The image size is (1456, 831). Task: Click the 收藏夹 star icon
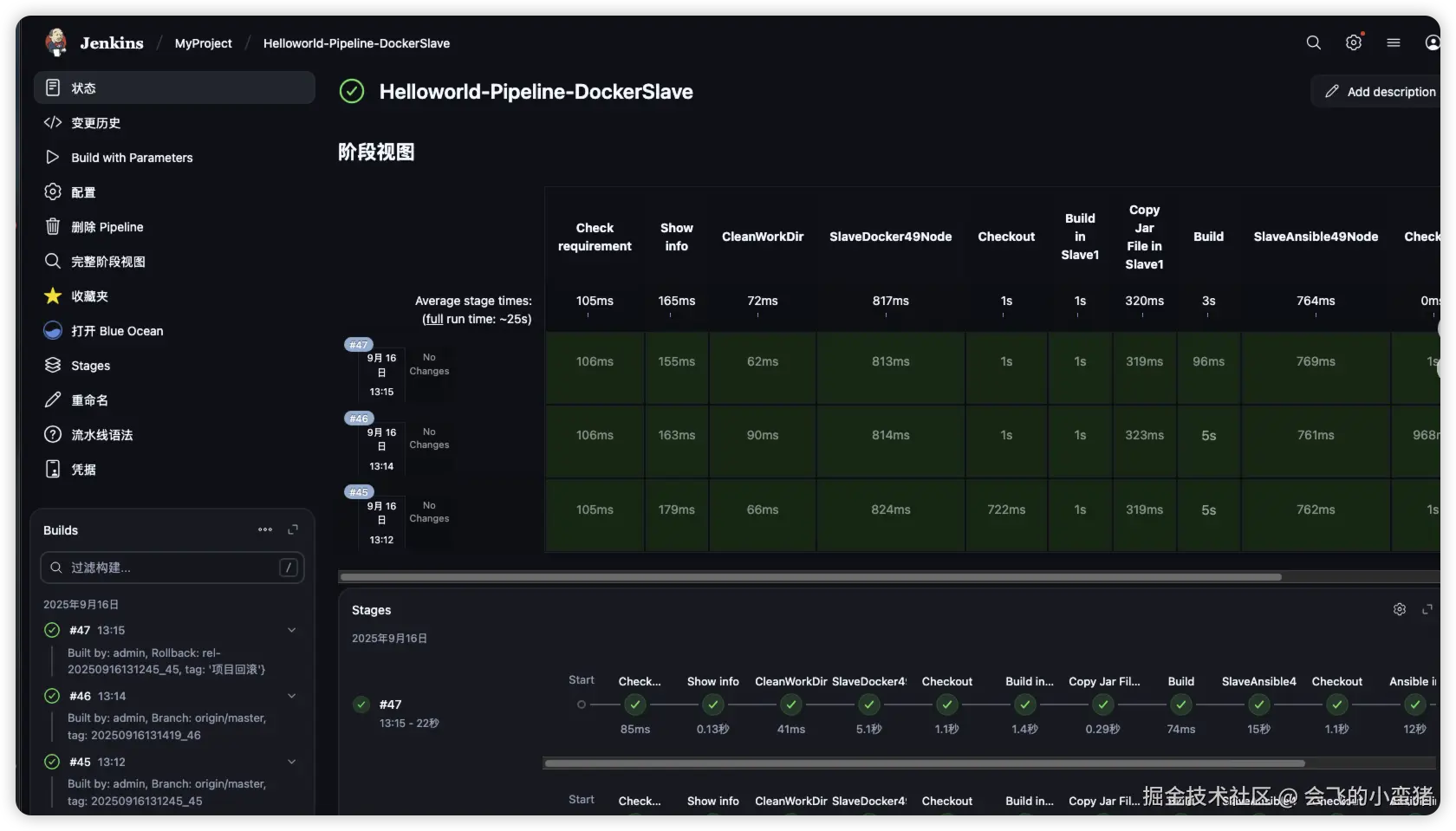53,295
